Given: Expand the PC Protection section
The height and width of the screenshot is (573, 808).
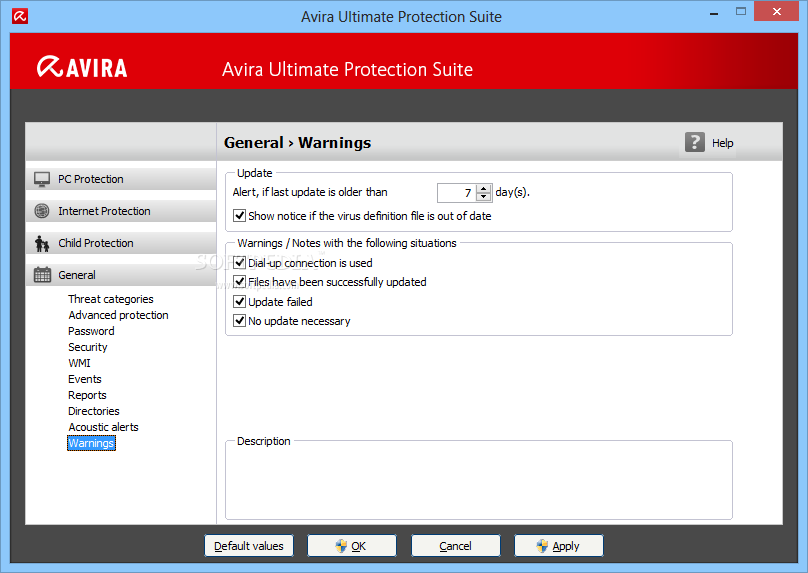Looking at the screenshot, I should (121, 179).
